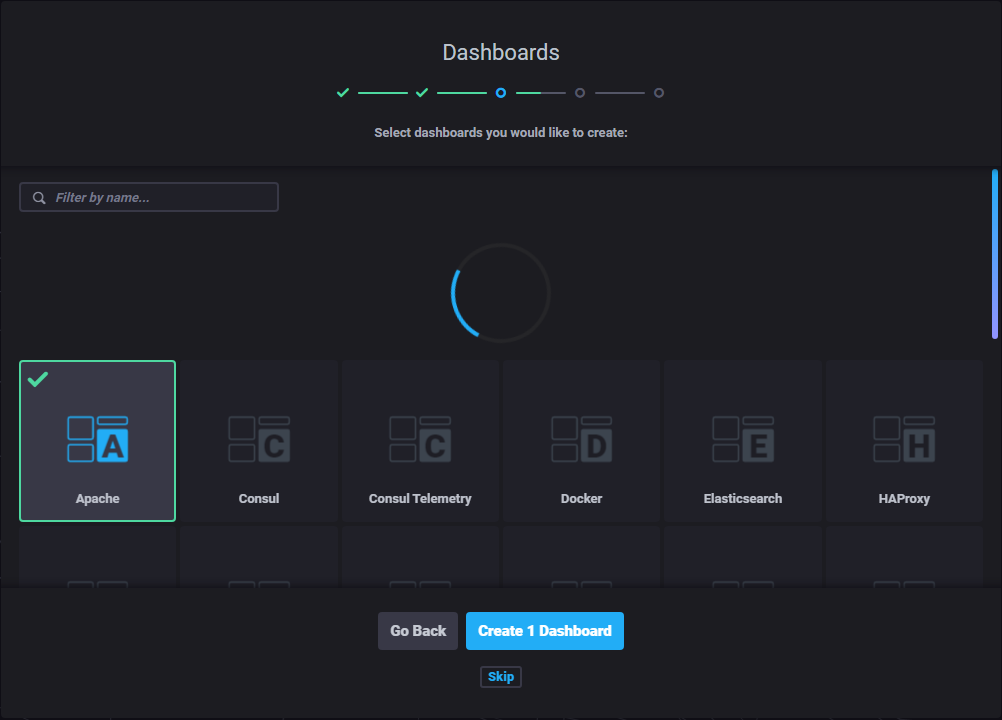1002x720 pixels.
Task: Skip the dashboard selection step
Action: [x=501, y=677]
